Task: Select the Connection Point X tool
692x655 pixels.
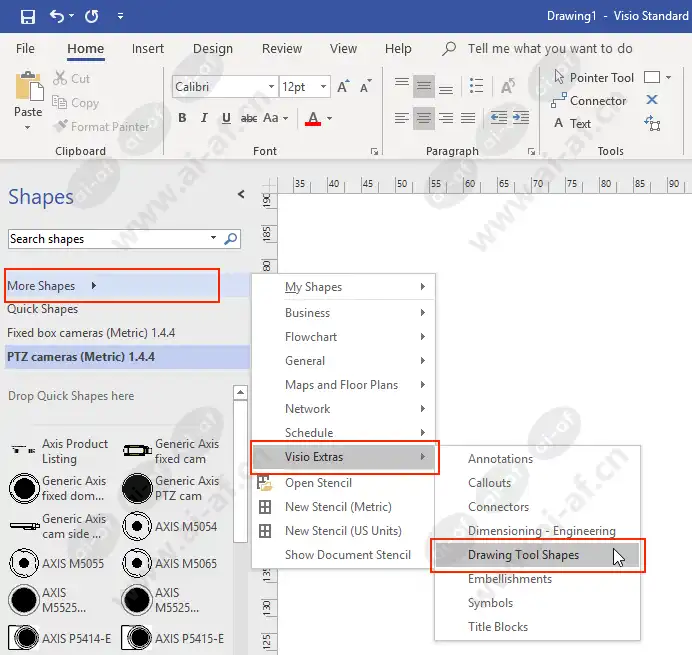Action: 652,100
